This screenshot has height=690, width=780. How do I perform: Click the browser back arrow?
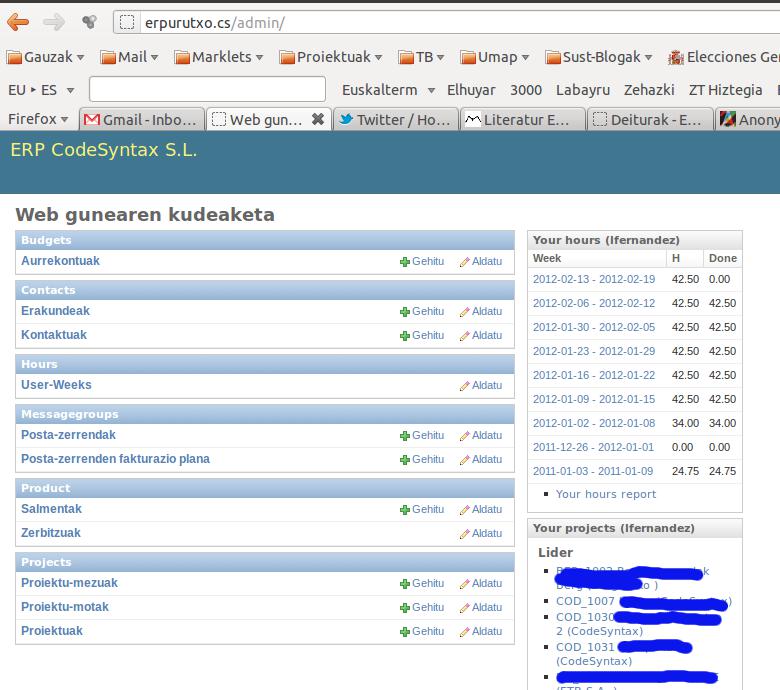[18, 22]
